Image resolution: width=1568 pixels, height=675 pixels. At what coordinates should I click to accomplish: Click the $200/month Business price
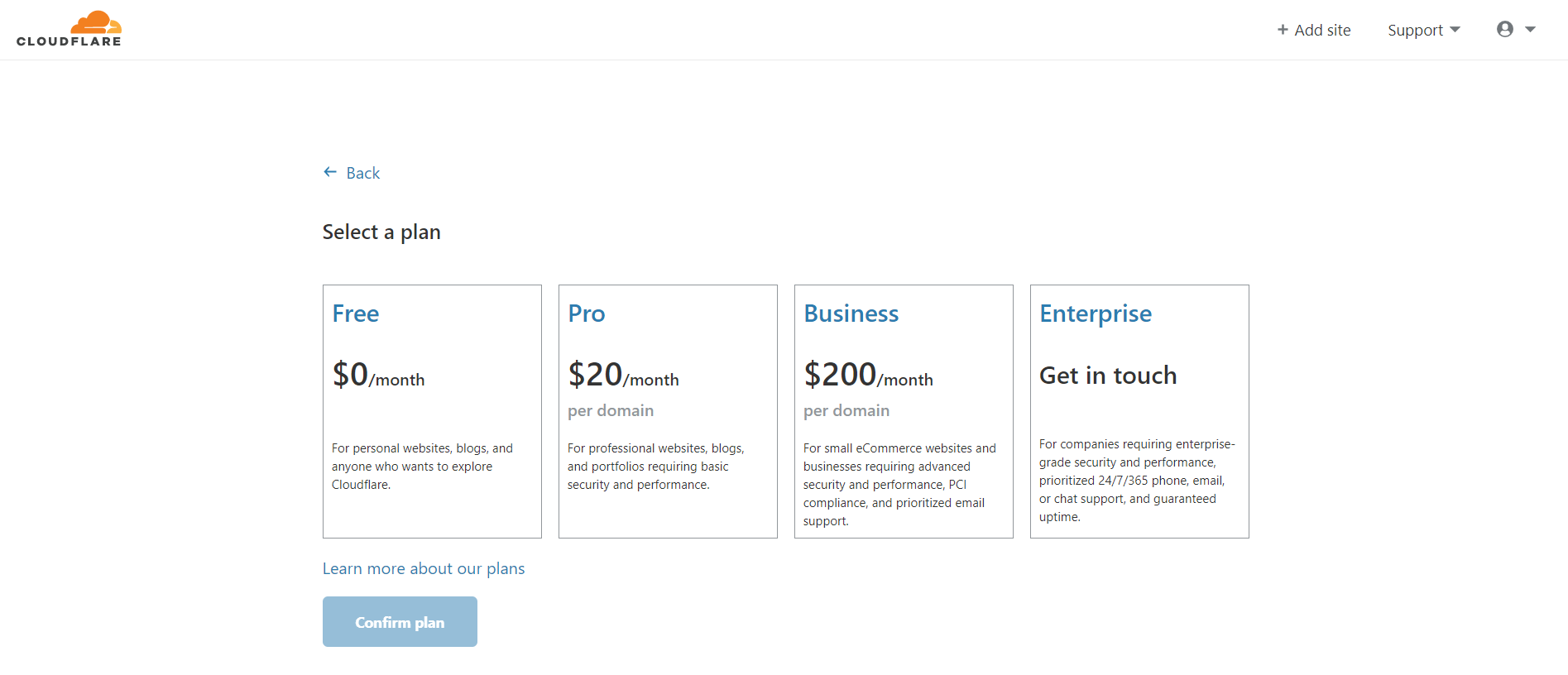(x=868, y=375)
